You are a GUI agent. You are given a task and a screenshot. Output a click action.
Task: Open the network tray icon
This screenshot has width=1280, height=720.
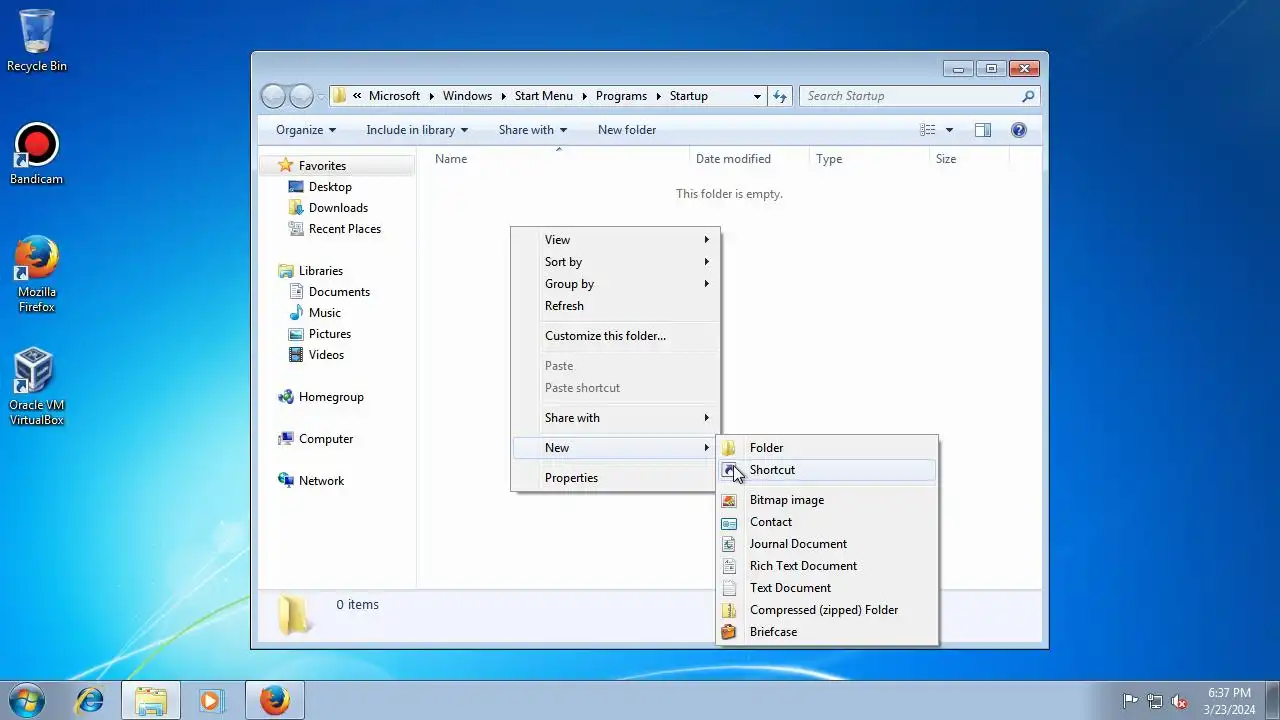pos(1155,701)
